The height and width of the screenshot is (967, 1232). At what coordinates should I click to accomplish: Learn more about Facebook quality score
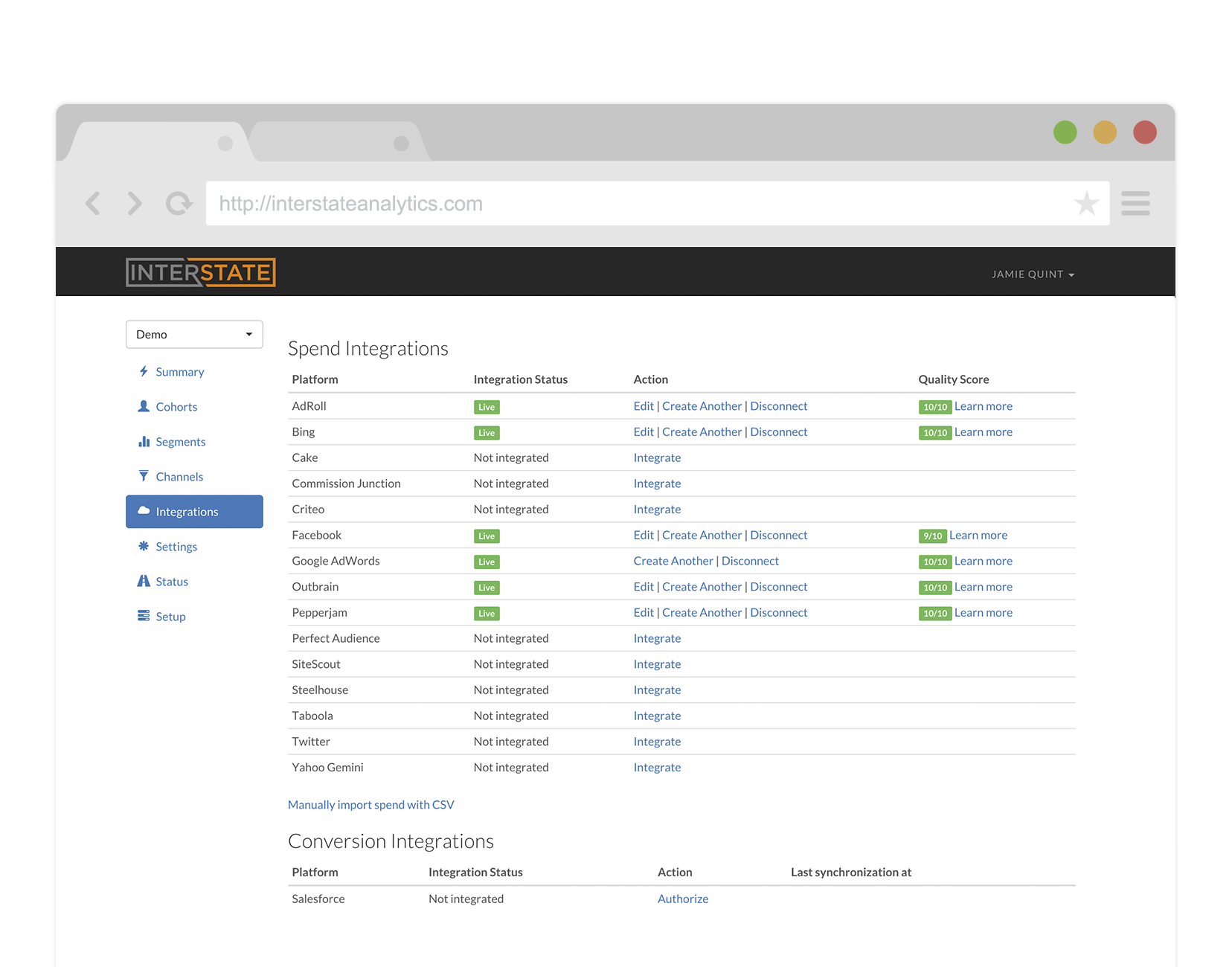click(x=978, y=535)
